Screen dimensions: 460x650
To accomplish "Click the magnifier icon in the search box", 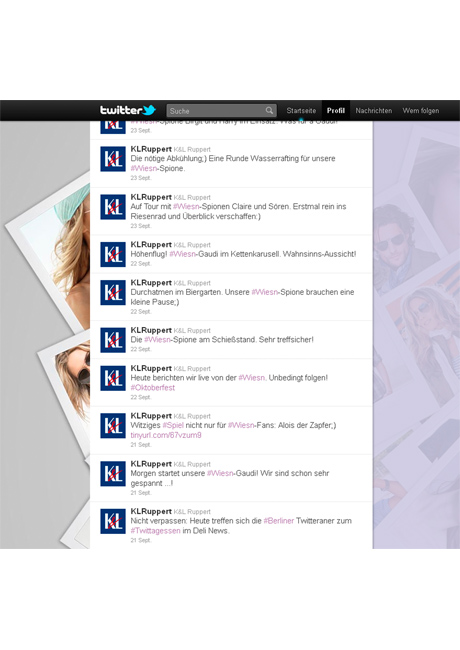I will (269, 110).
